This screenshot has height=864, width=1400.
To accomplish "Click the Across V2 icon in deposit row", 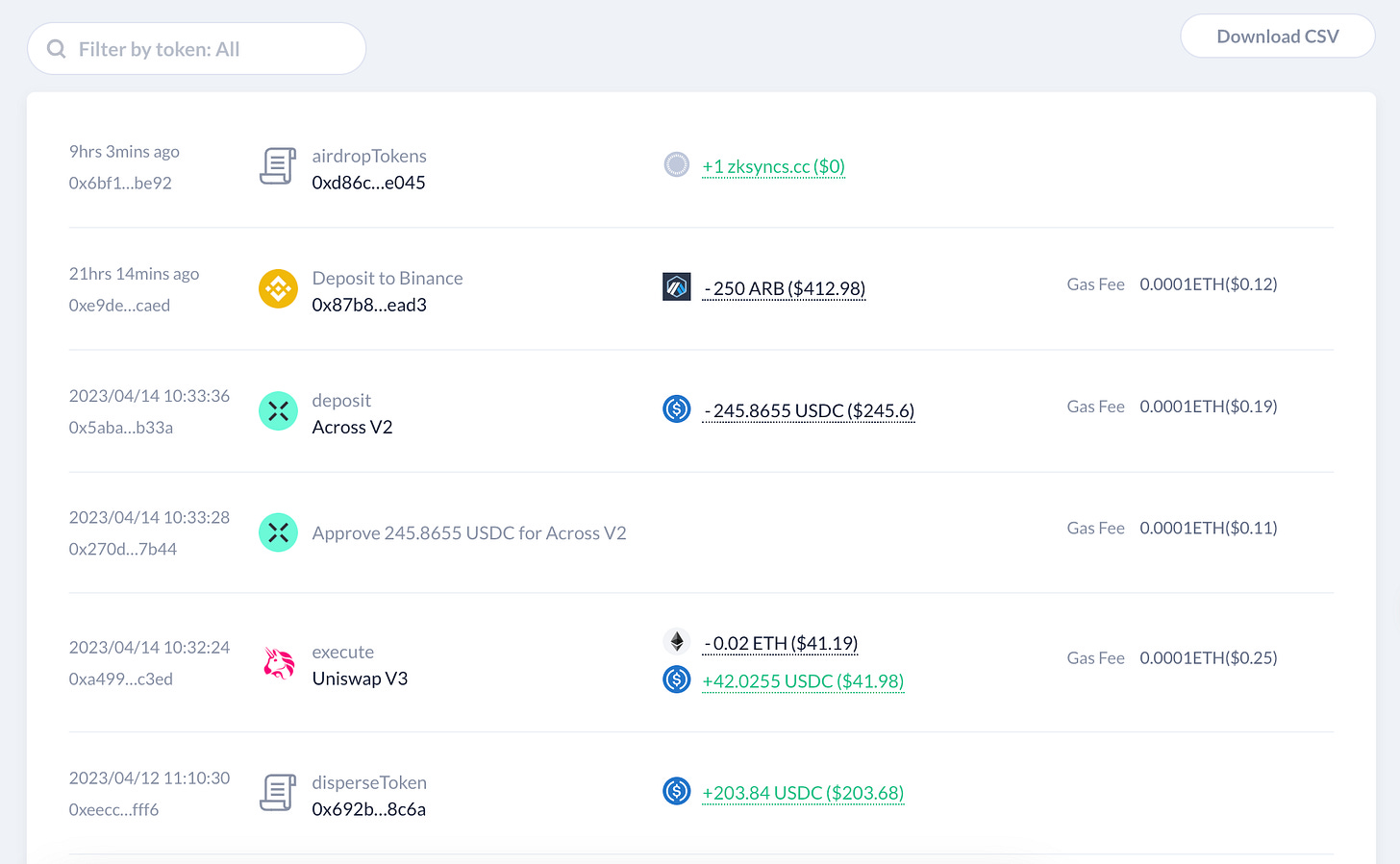I will (278, 411).
